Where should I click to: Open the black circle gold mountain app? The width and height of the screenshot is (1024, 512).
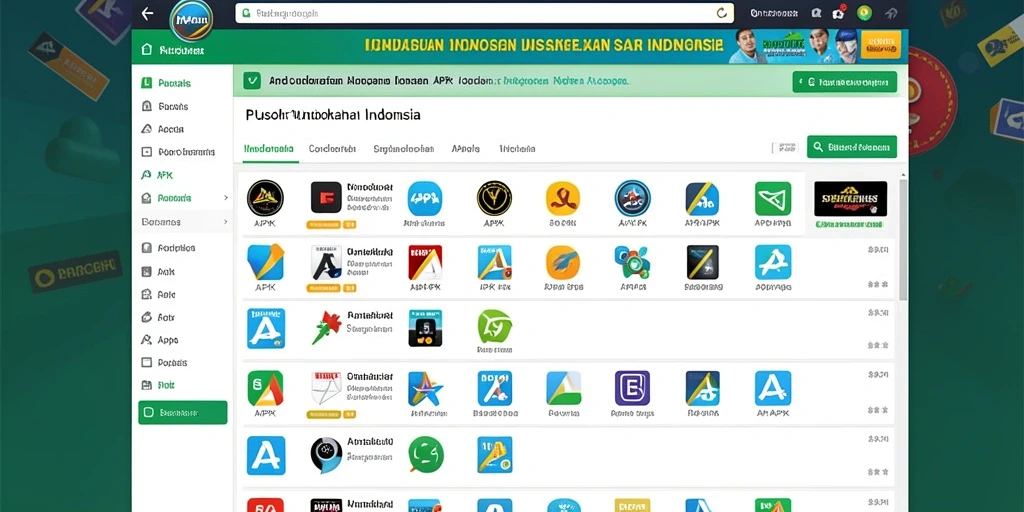pos(265,199)
